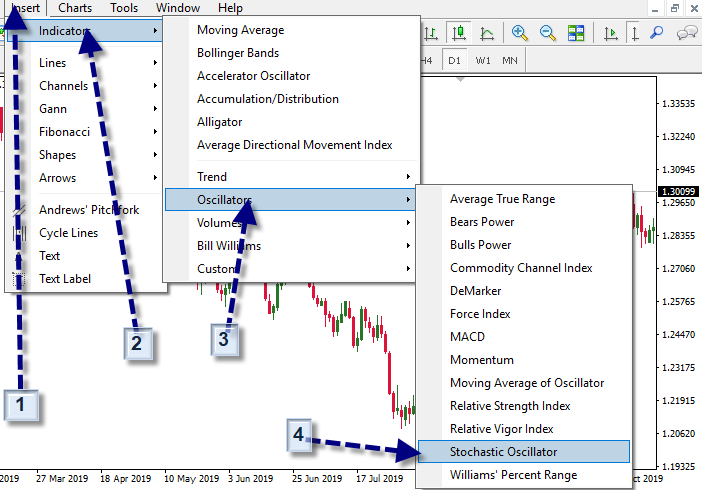Select Average True Range
Image resolution: width=702 pixels, height=490 pixels.
click(x=523, y=199)
